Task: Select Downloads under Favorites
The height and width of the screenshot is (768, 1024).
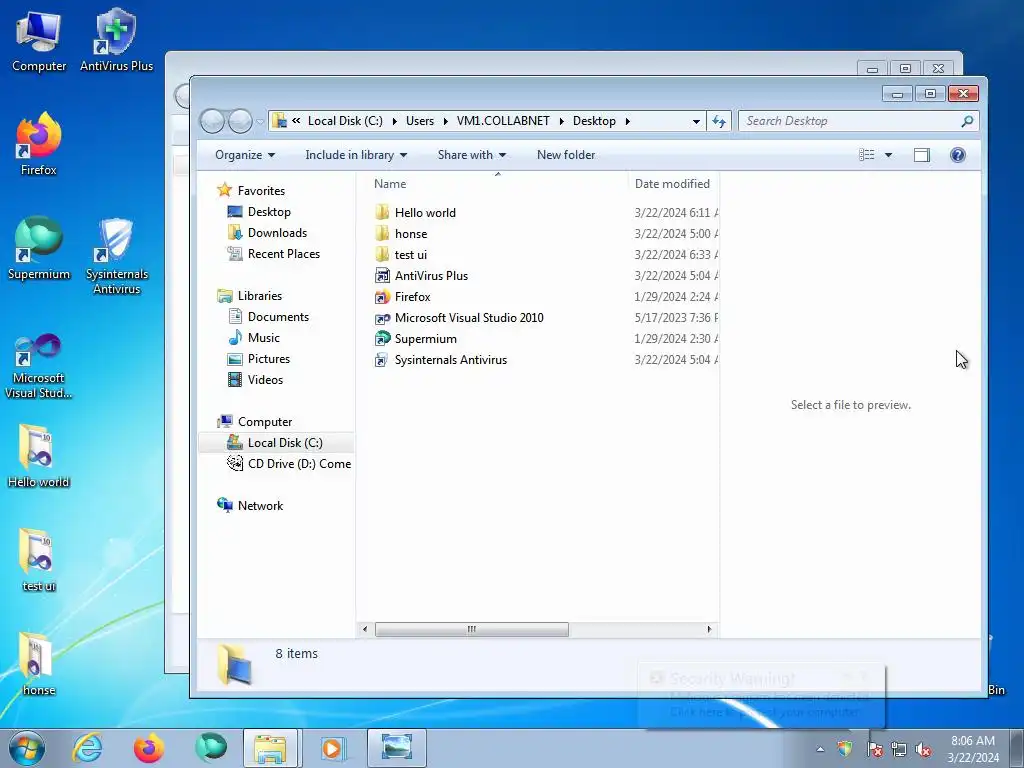Action: (x=277, y=232)
